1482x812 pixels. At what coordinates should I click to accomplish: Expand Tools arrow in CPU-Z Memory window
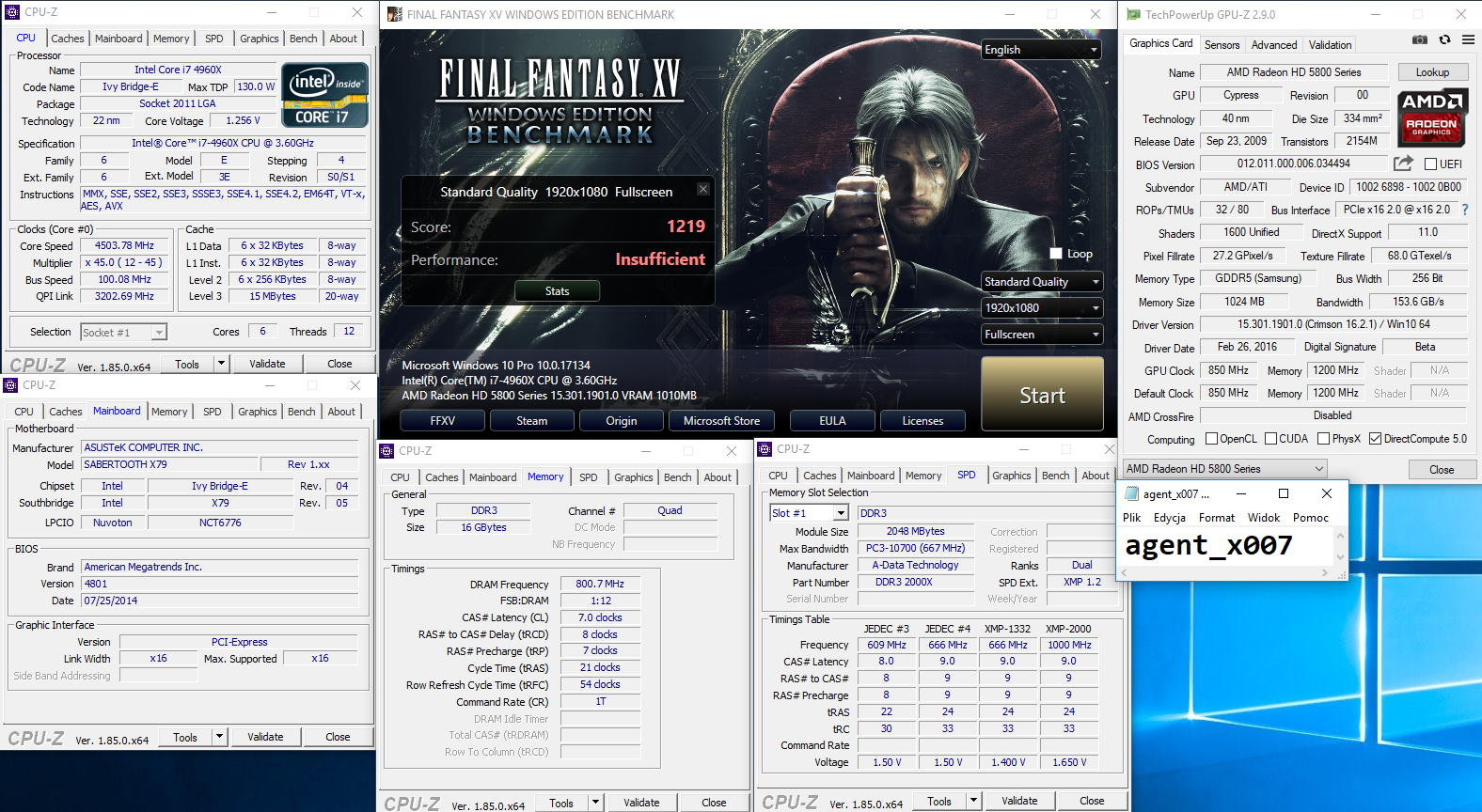tap(595, 803)
